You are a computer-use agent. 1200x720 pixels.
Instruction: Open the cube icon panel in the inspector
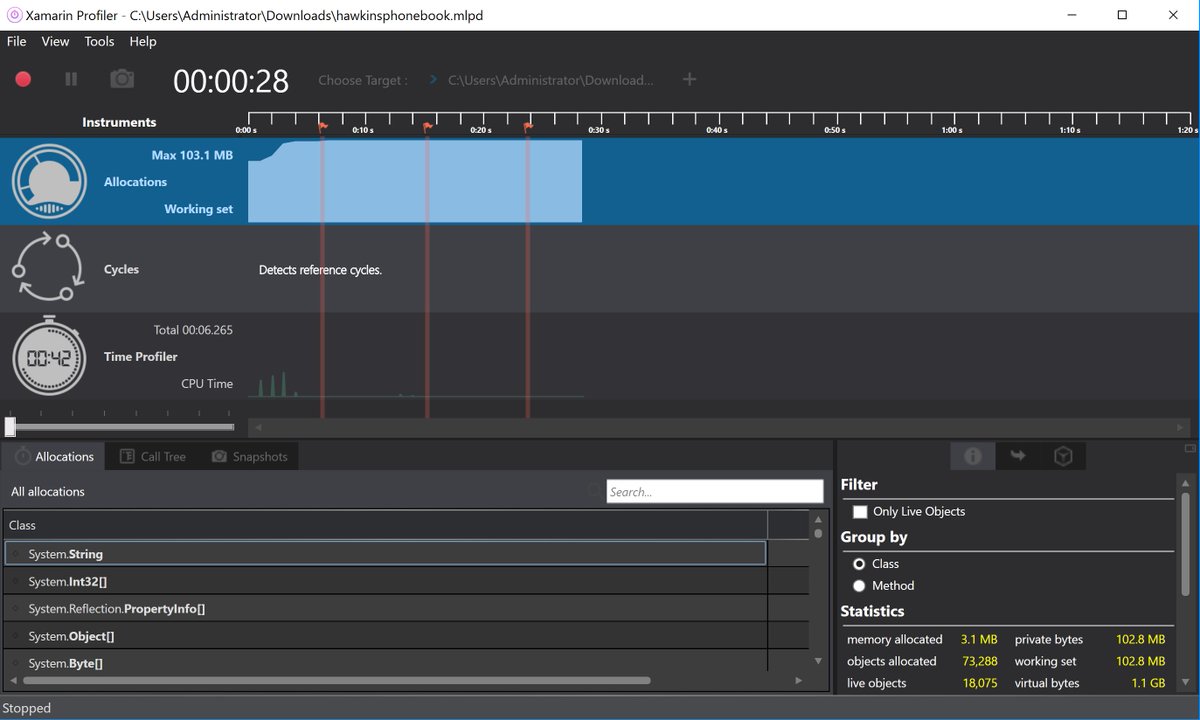tap(1063, 456)
